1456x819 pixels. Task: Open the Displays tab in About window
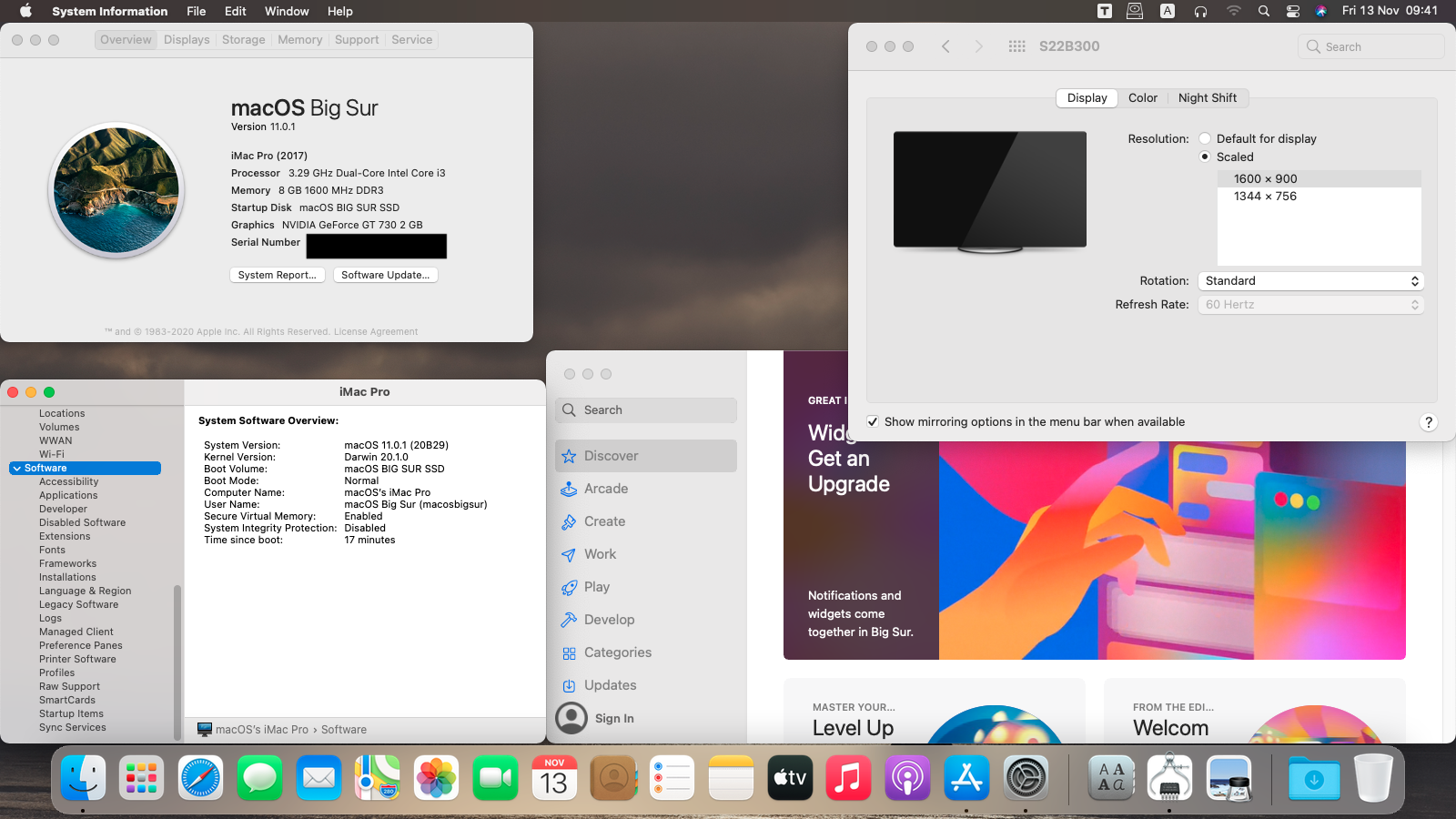pos(187,40)
